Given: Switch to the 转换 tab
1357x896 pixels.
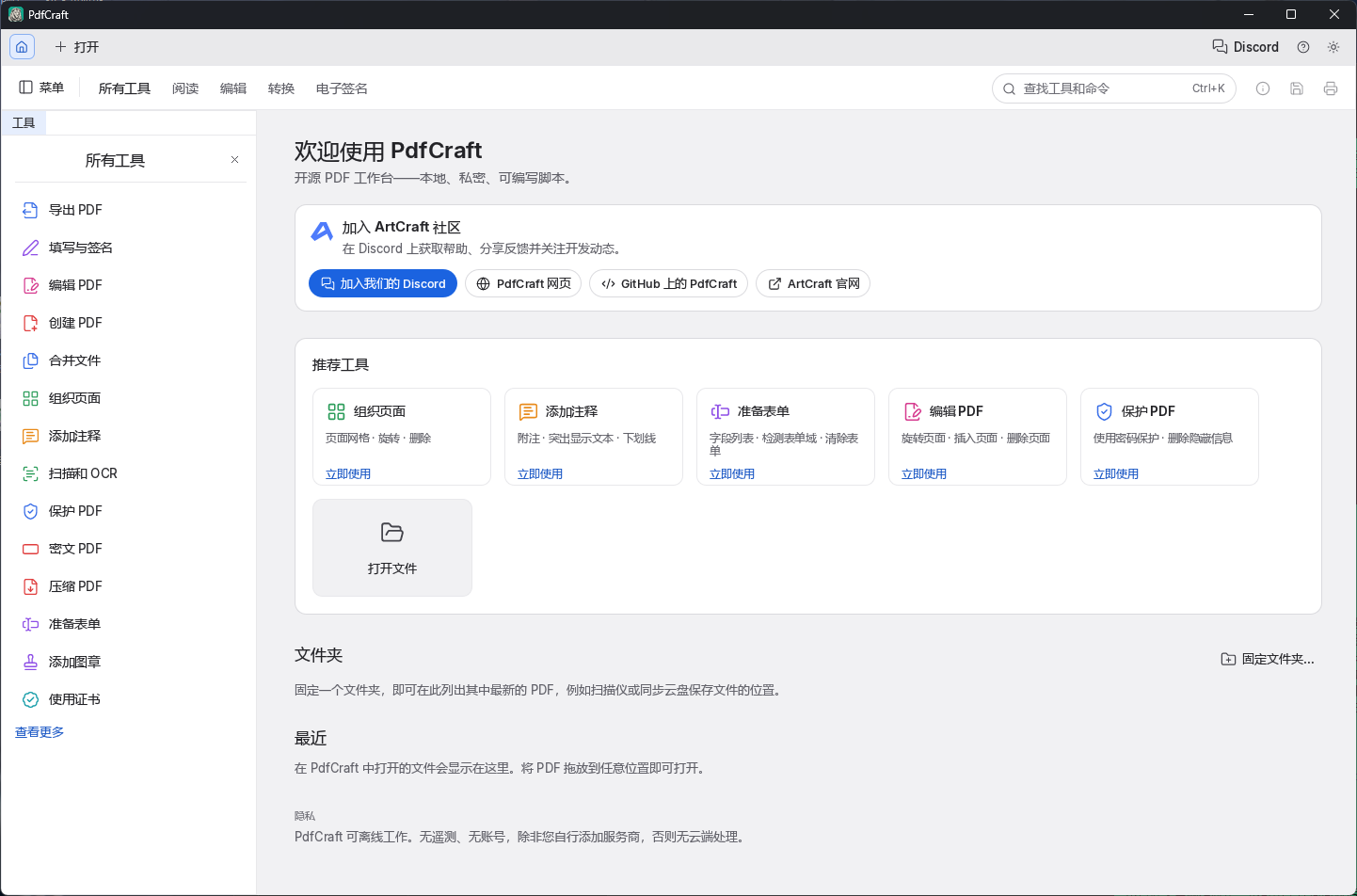Looking at the screenshot, I should (281, 88).
